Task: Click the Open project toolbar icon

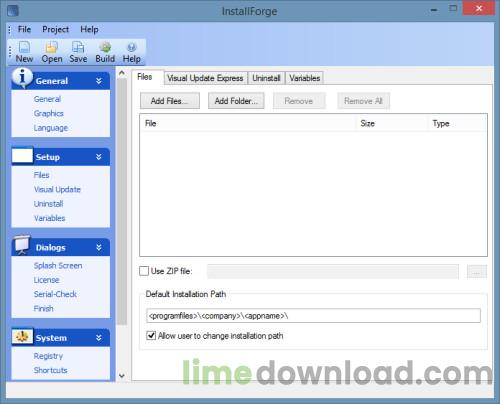Action: coord(52,47)
